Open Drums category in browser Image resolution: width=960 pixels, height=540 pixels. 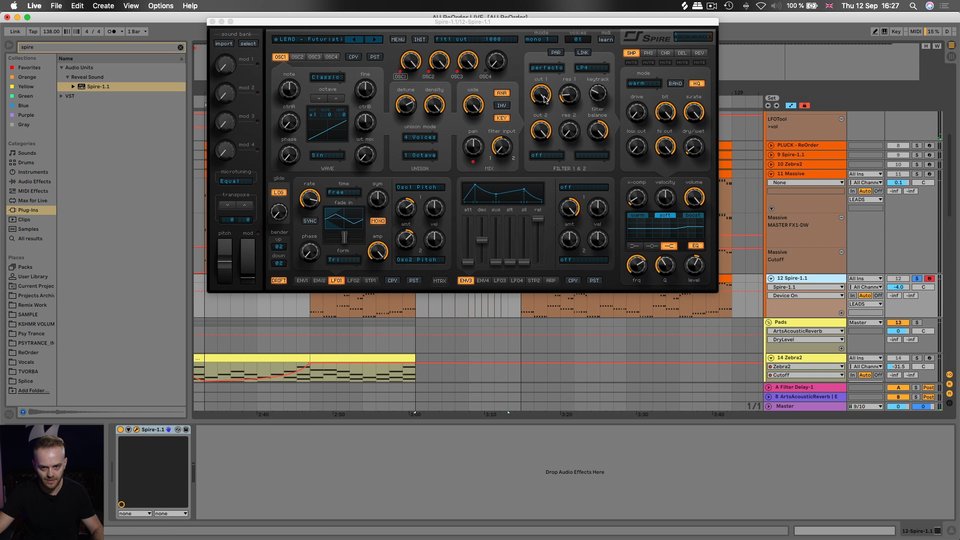pyautogui.click(x=26, y=162)
